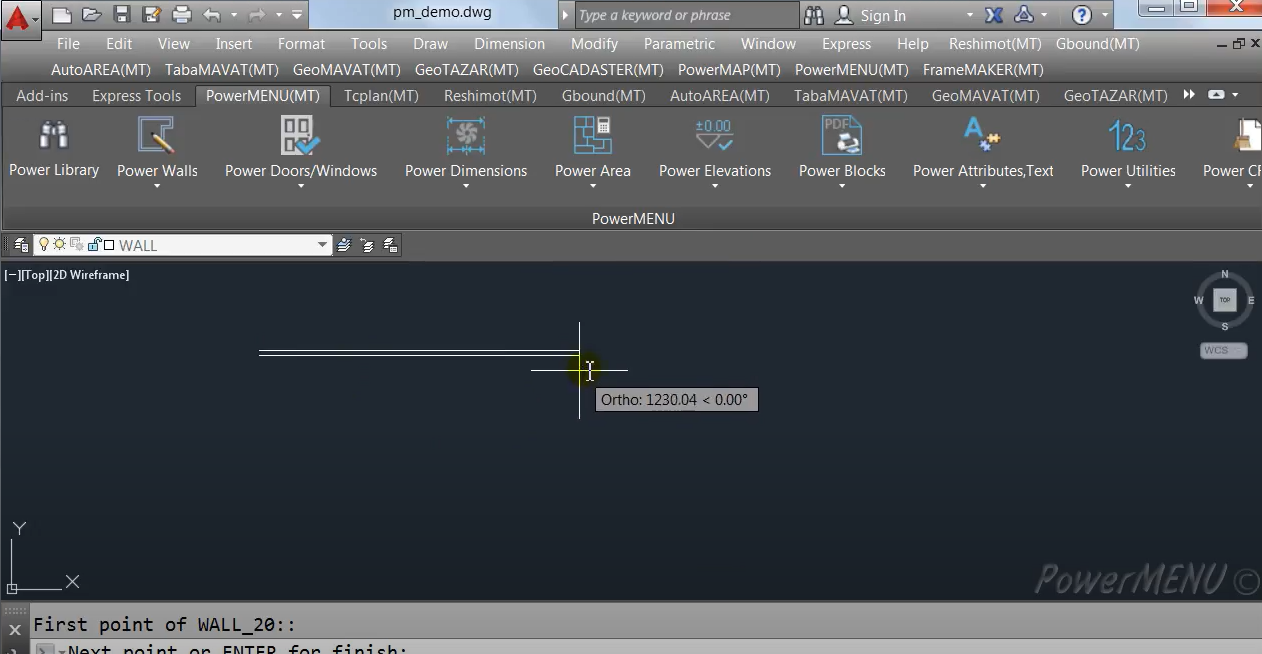Click the Redo arrow icon
1262x654 pixels.
point(257,15)
